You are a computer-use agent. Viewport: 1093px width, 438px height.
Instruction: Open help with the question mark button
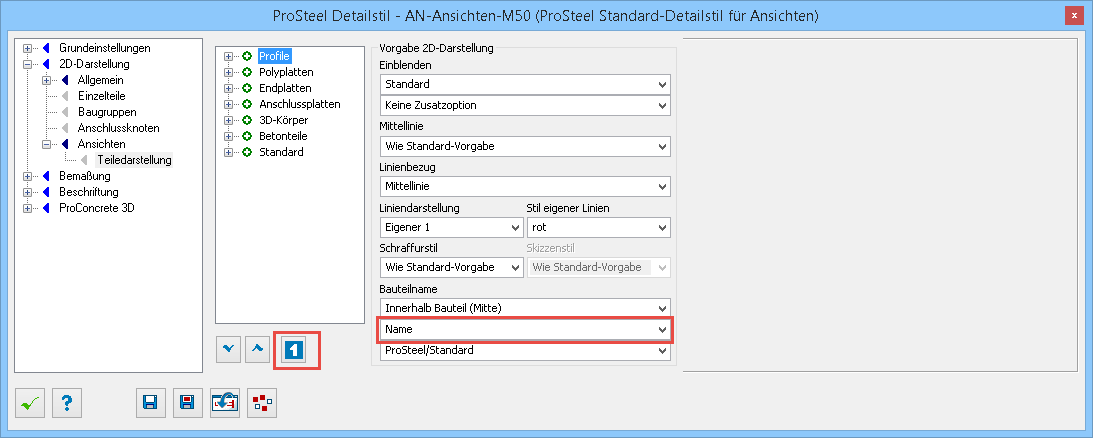(x=67, y=402)
